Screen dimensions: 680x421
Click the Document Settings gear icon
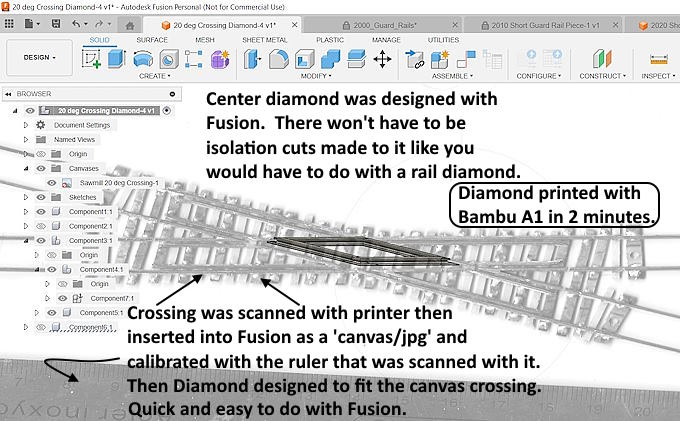point(41,125)
